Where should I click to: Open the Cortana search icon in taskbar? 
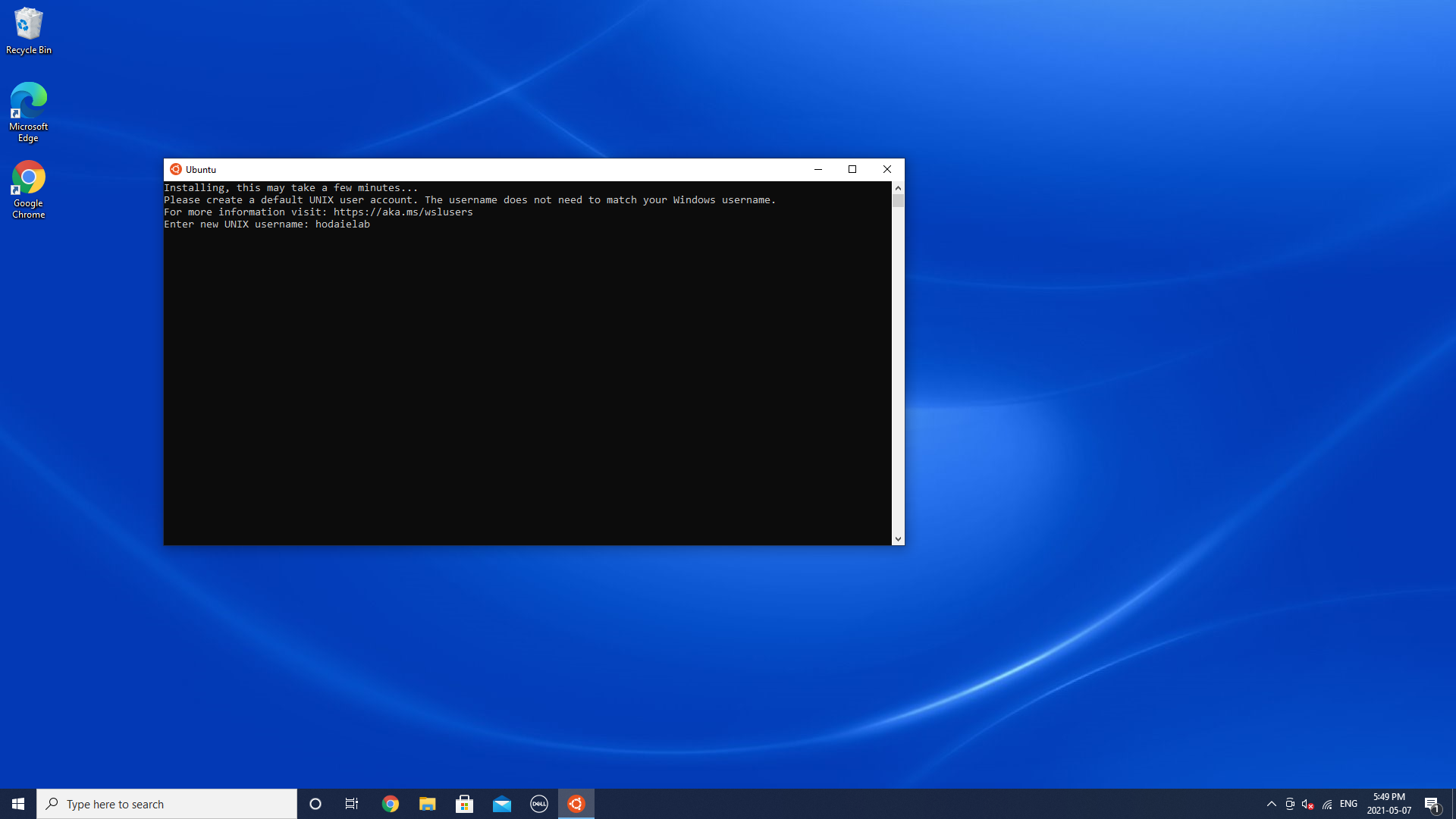[x=315, y=803]
